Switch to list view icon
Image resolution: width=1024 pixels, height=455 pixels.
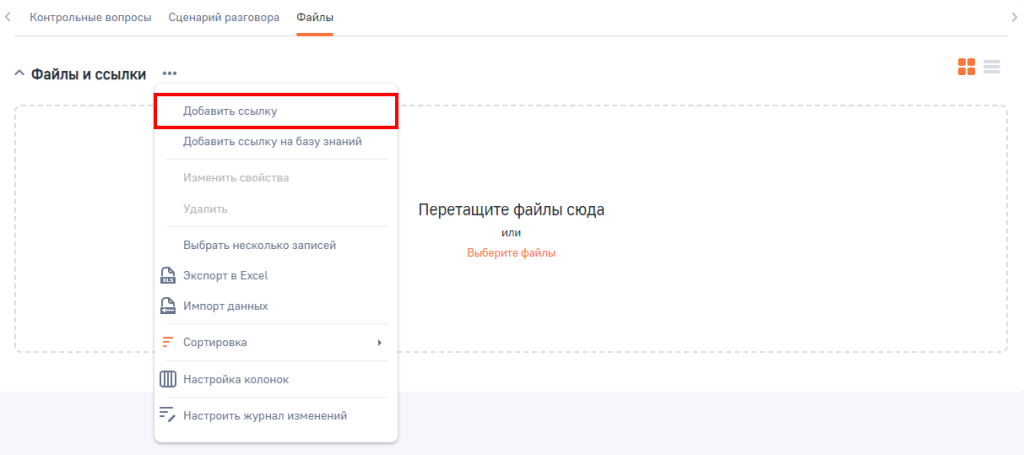[992, 67]
